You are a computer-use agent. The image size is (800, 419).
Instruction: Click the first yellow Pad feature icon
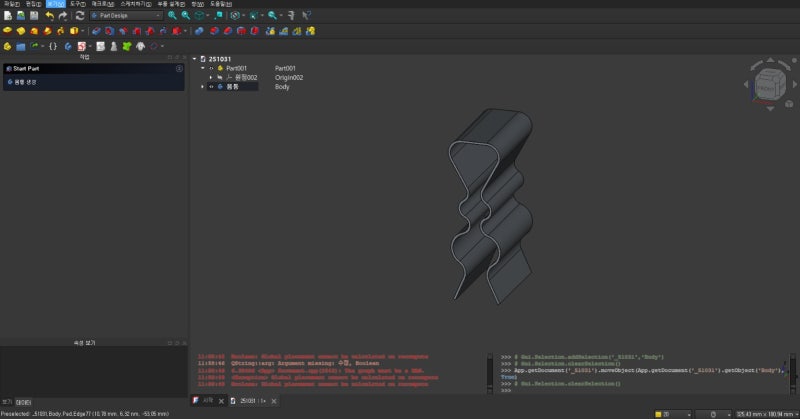(7, 31)
